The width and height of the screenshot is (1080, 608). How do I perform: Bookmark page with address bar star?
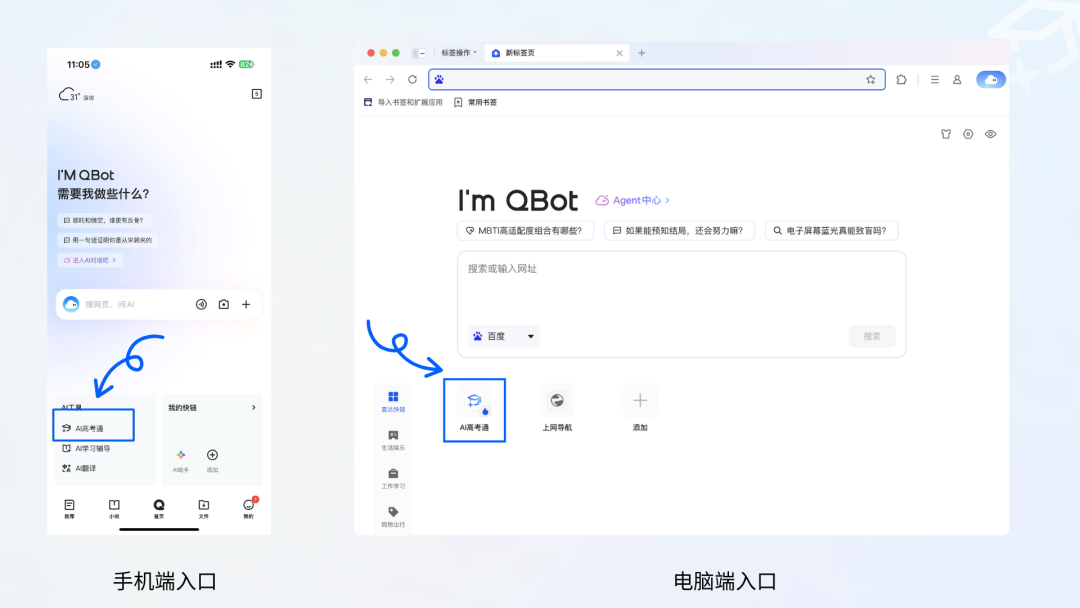(871, 80)
